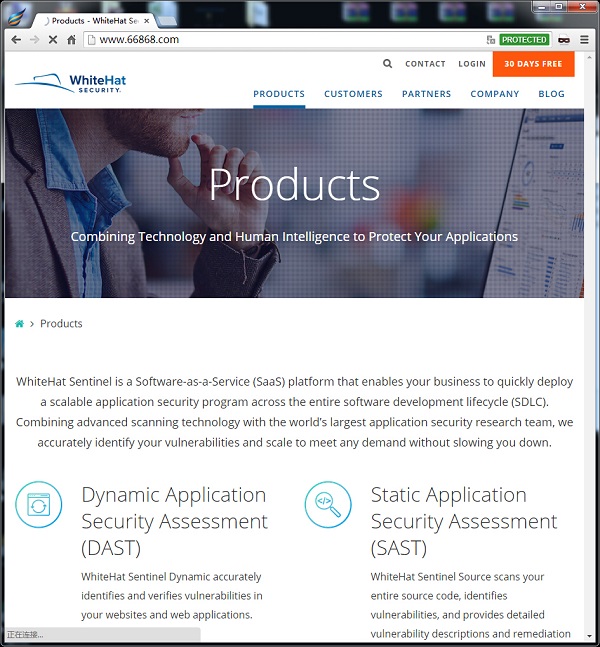Image resolution: width=600 pixels, height=647 pixels.
Task: Open the COMPANY nav menu
Action: (x=495, y=94)
